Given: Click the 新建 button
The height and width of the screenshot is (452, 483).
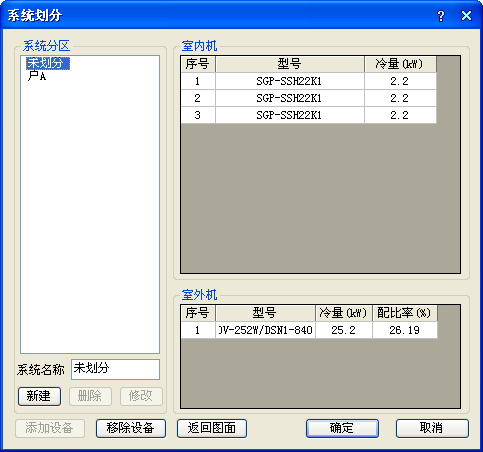Looking at the screenshot, I should (x=39, y=396).
